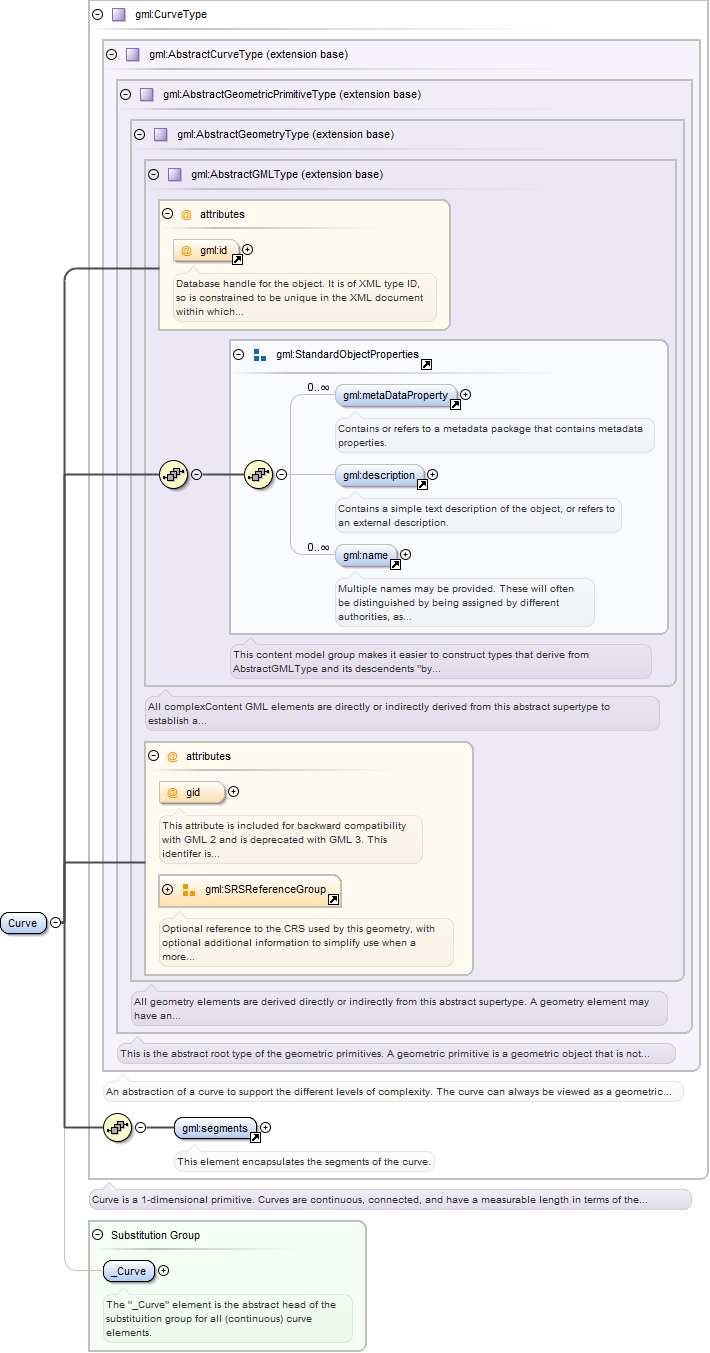Viewport: 710px width, 1353px height.
Task: Click gml:AbstractCurveType (extension base) label
Action: [x=248, y=54]
